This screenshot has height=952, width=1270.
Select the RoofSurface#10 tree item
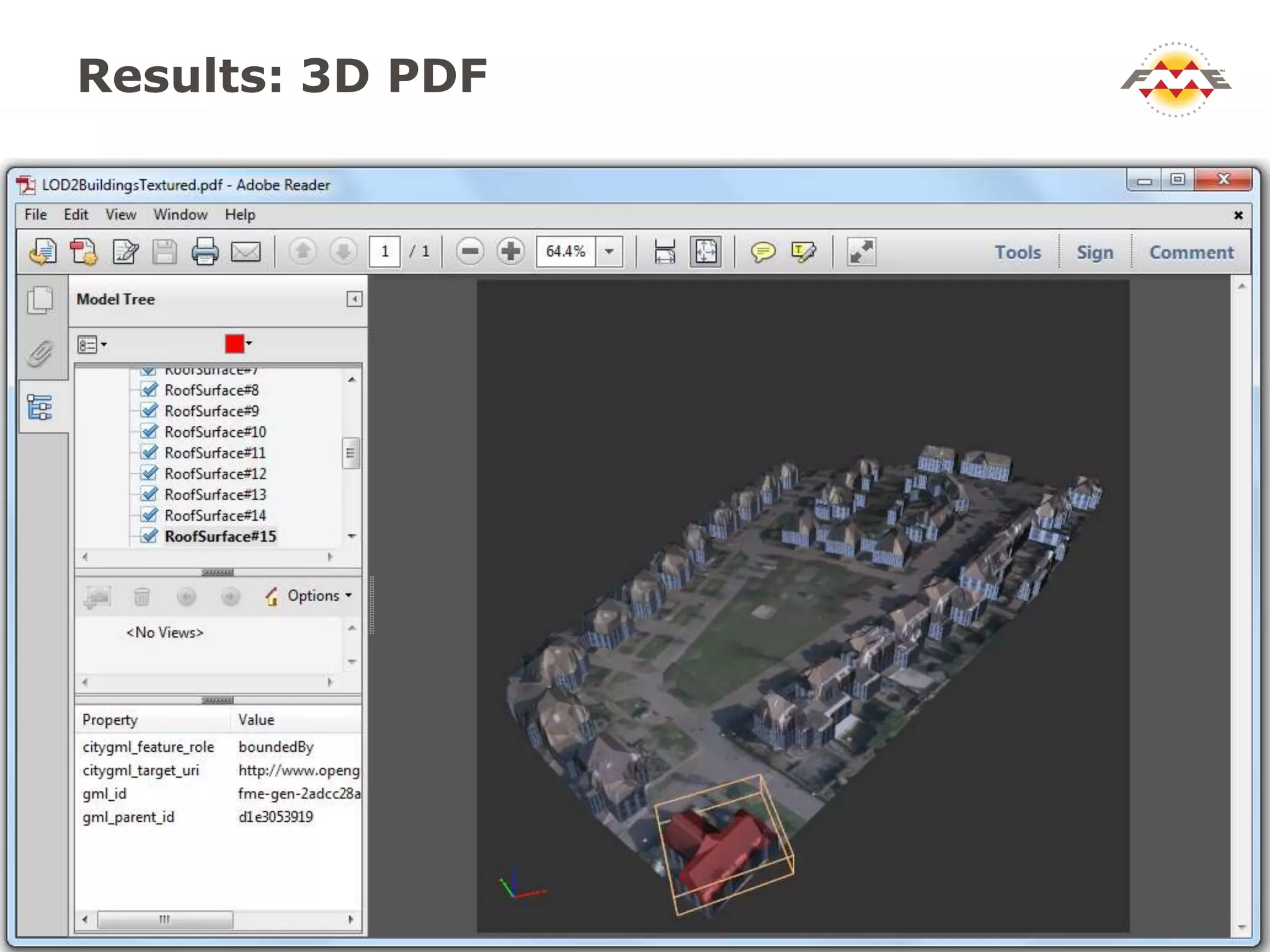click(215, 431)
